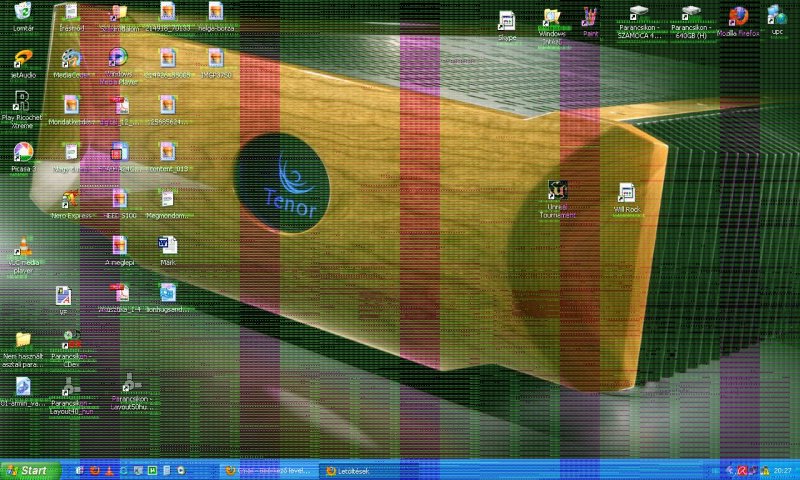Screen dimensions: 800x480
Task: Open the Parancsikon - 640GB (H) drive shortcut
Action: tap(691, 13)
